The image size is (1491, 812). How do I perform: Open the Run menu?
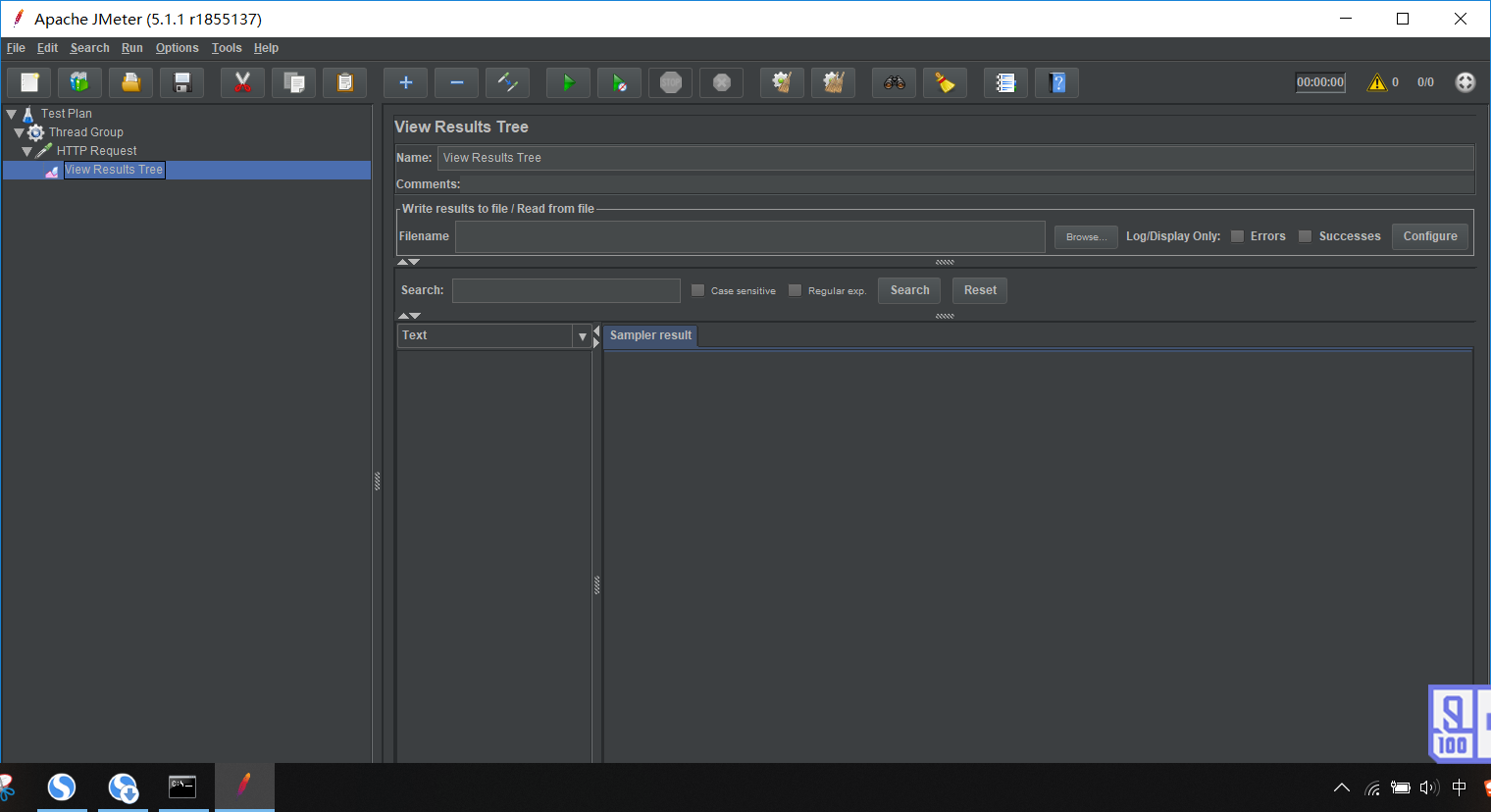[x=132, y=48]
